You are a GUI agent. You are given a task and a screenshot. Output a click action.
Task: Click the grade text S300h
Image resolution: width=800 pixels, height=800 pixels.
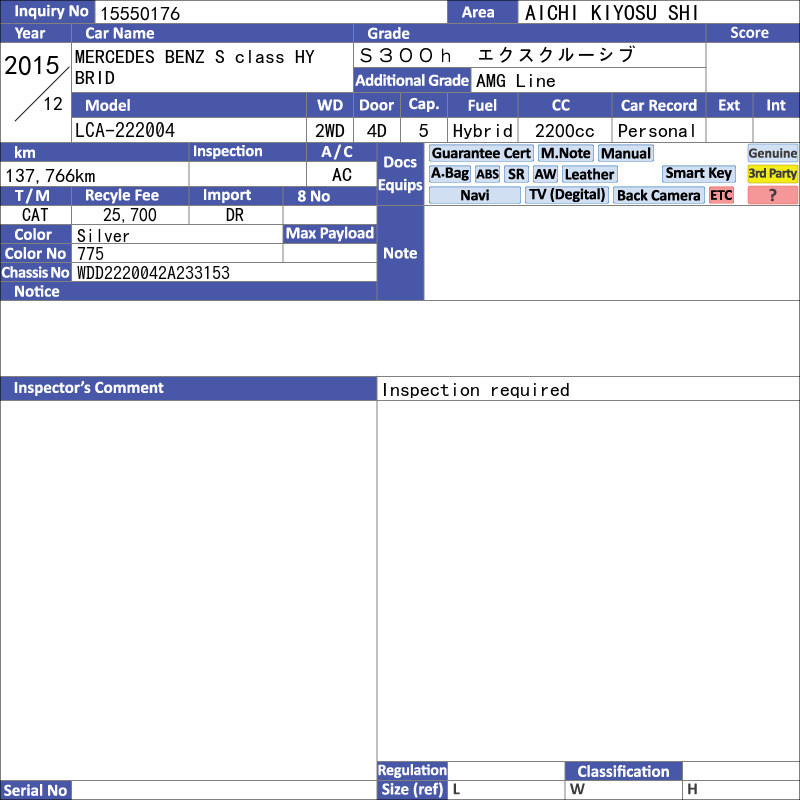click(x=405, y=55)
